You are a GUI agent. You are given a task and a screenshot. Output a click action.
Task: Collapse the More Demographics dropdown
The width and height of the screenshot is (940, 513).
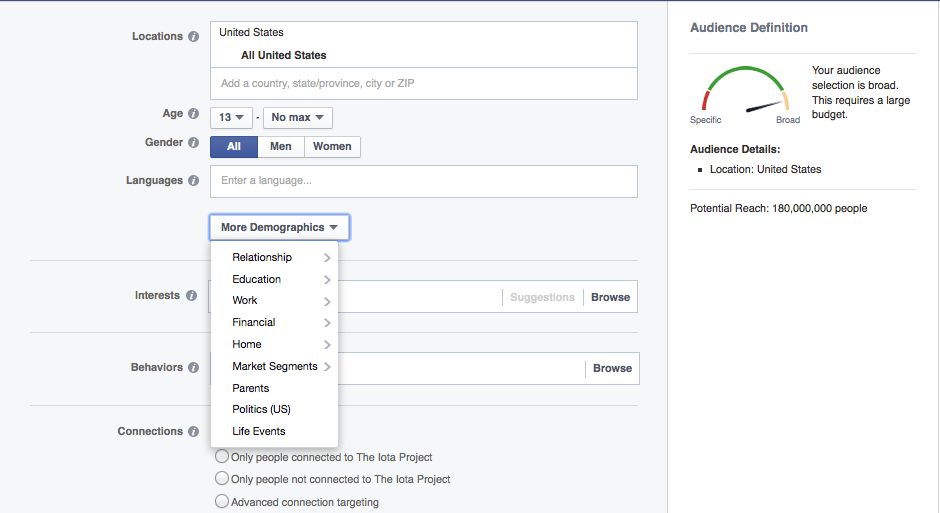[279, 228]
